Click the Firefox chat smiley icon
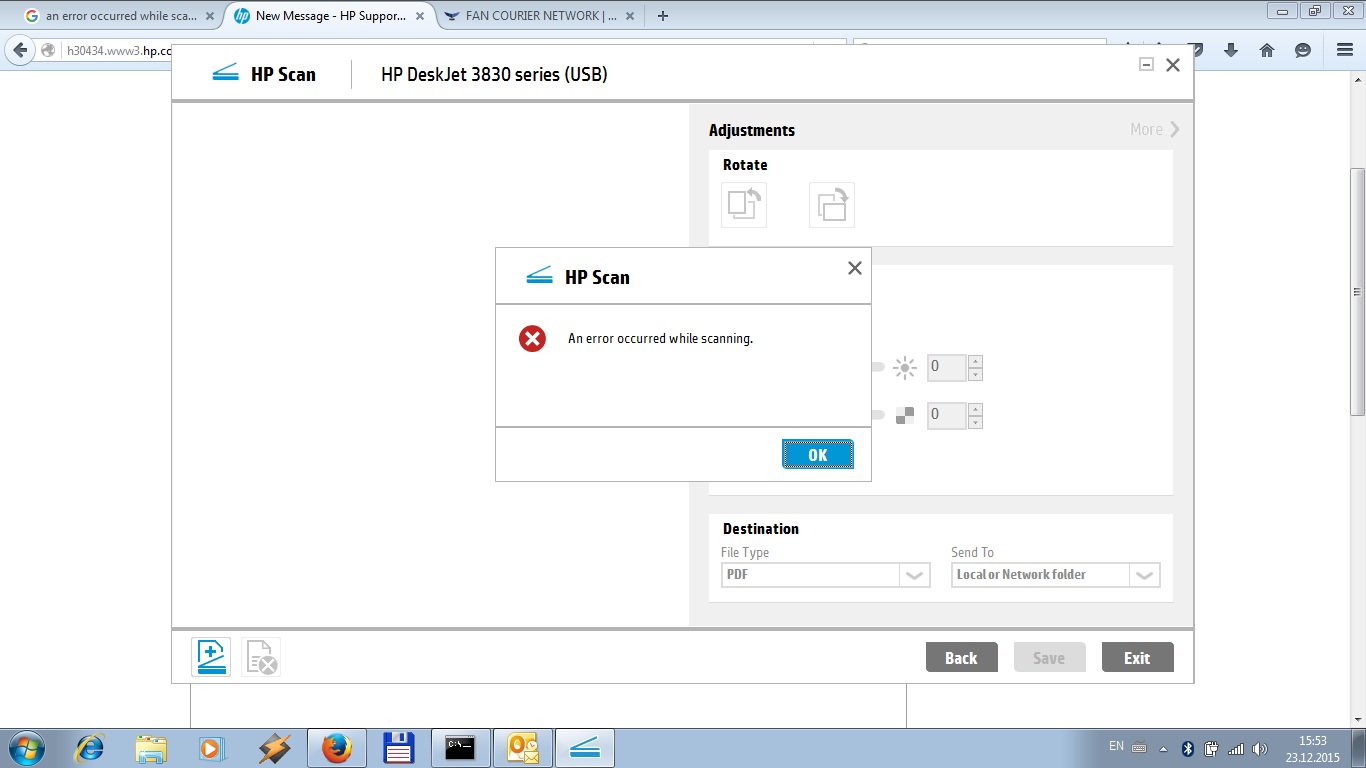 point(1303,50)
